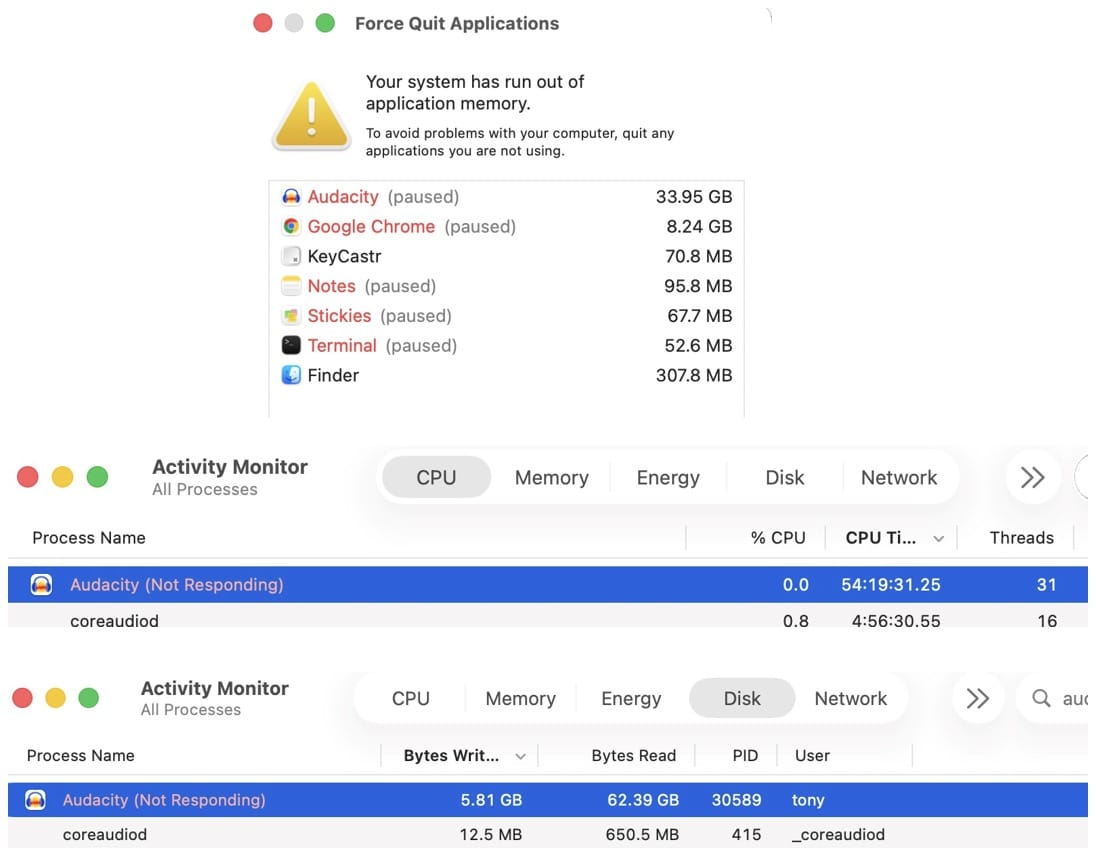The image size is (1096, 848).
Task: Click the yellow warning triangle icon
Action: pyautogui.click(x=311, y=116)
